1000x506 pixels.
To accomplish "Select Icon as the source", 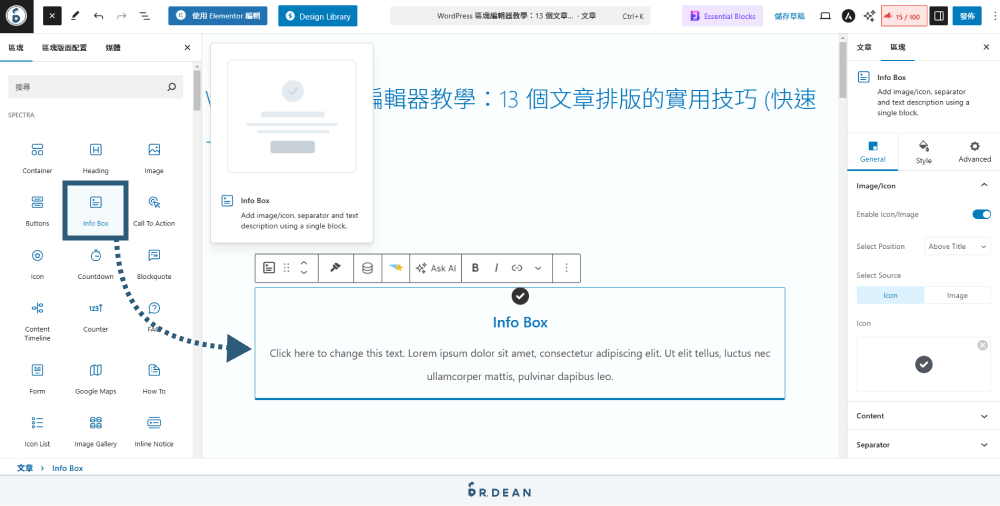I will click(x=890, y=295).
